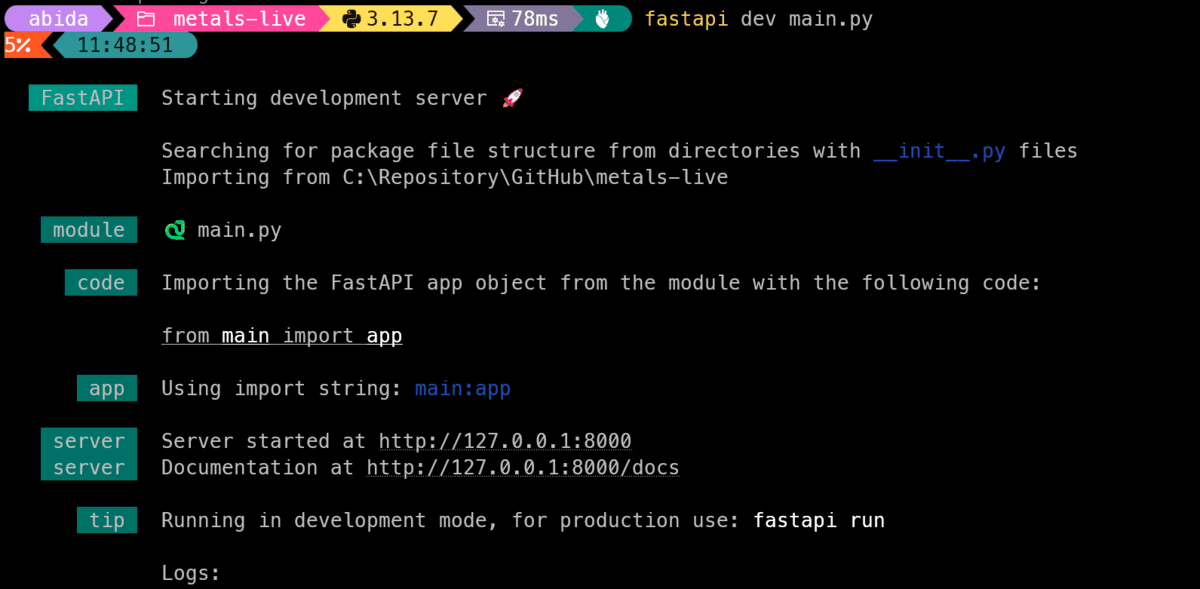Image resolution: width=1200 pixels, height=589 pixels.
Task: Open the http://127.0.0.1:8000/docs documentation link
Action: coord(523,467)
